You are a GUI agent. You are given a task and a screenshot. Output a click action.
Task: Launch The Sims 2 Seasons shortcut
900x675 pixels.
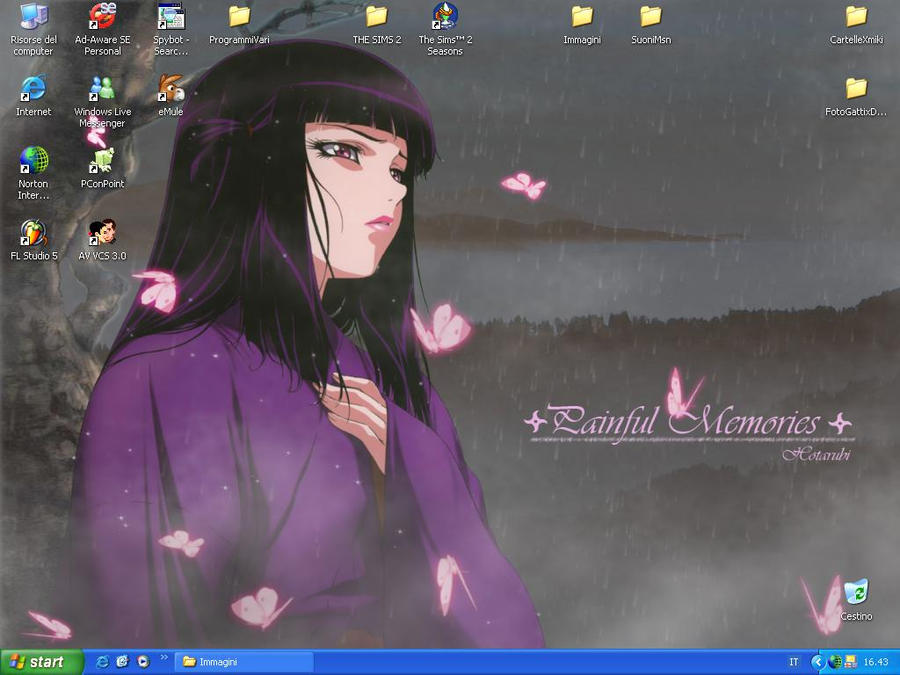click(445, 29)
